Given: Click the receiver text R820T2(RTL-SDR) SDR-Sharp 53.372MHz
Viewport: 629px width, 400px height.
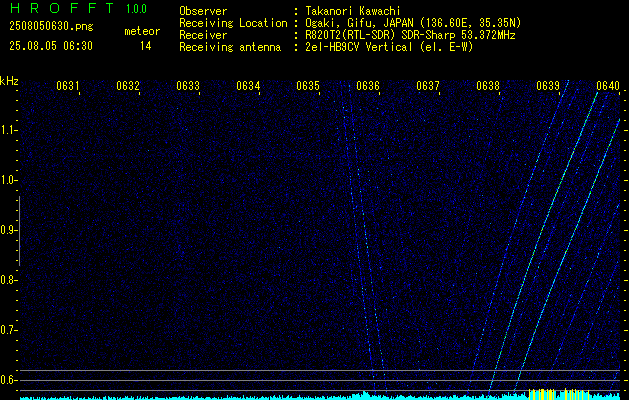Looking at the screenshot, I should coord(410,35).
